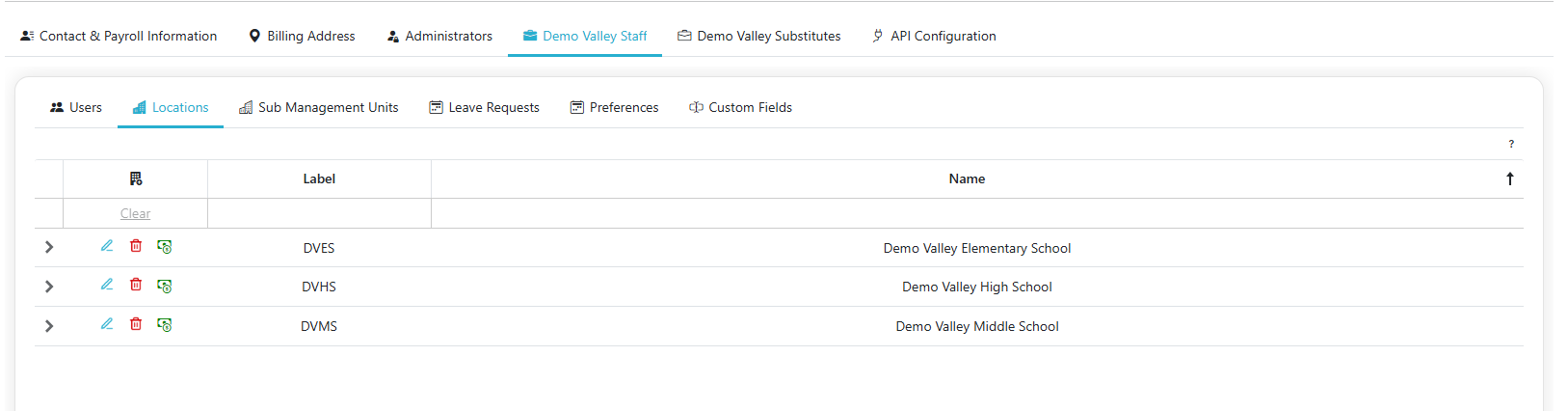Delete the DVHS location using trash icon

pyautogui.click(x=136, y=285)
